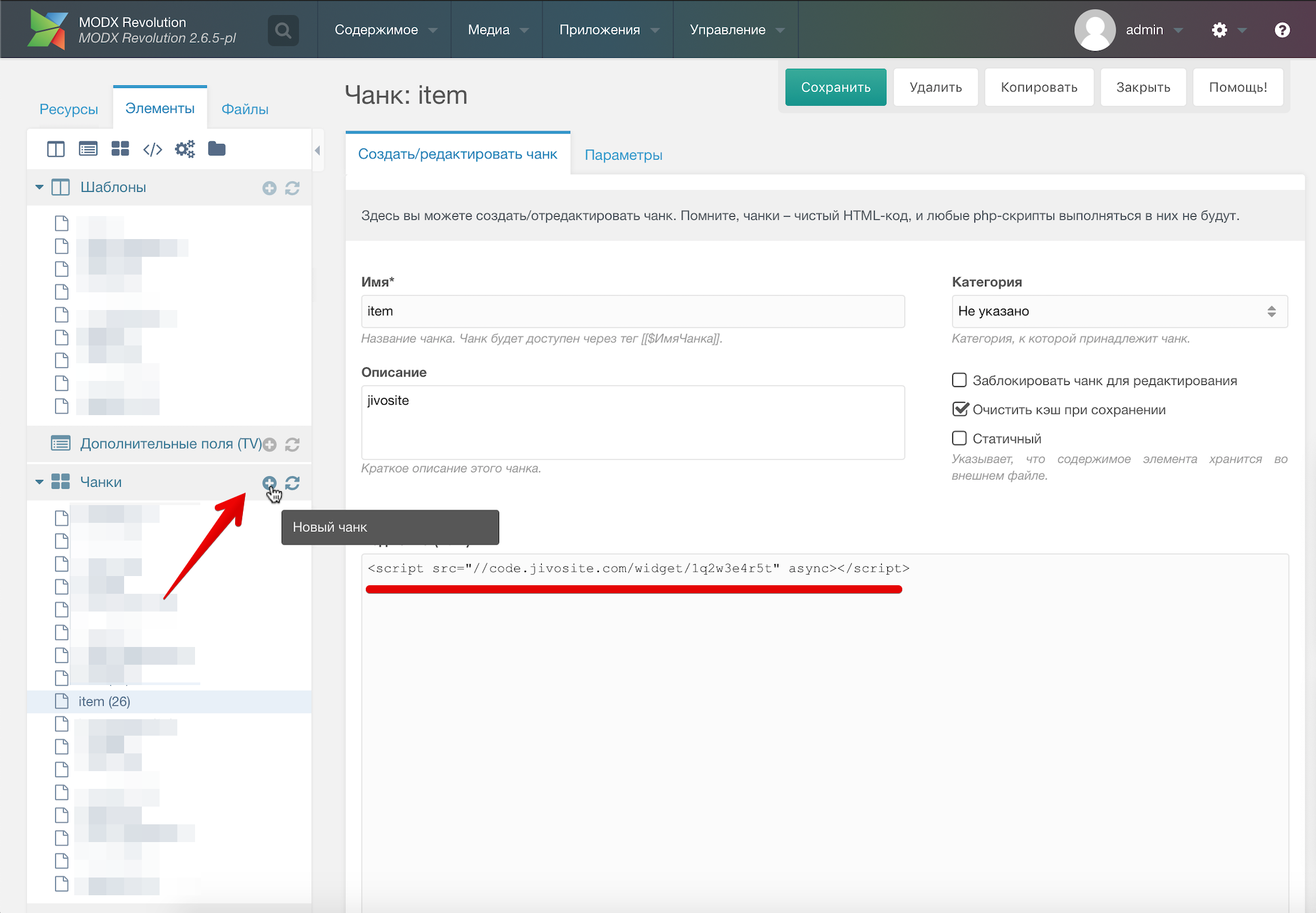Click in the chunk code editor
Viewport: 1316px width, 913px height.
click(x=825, y=732)
